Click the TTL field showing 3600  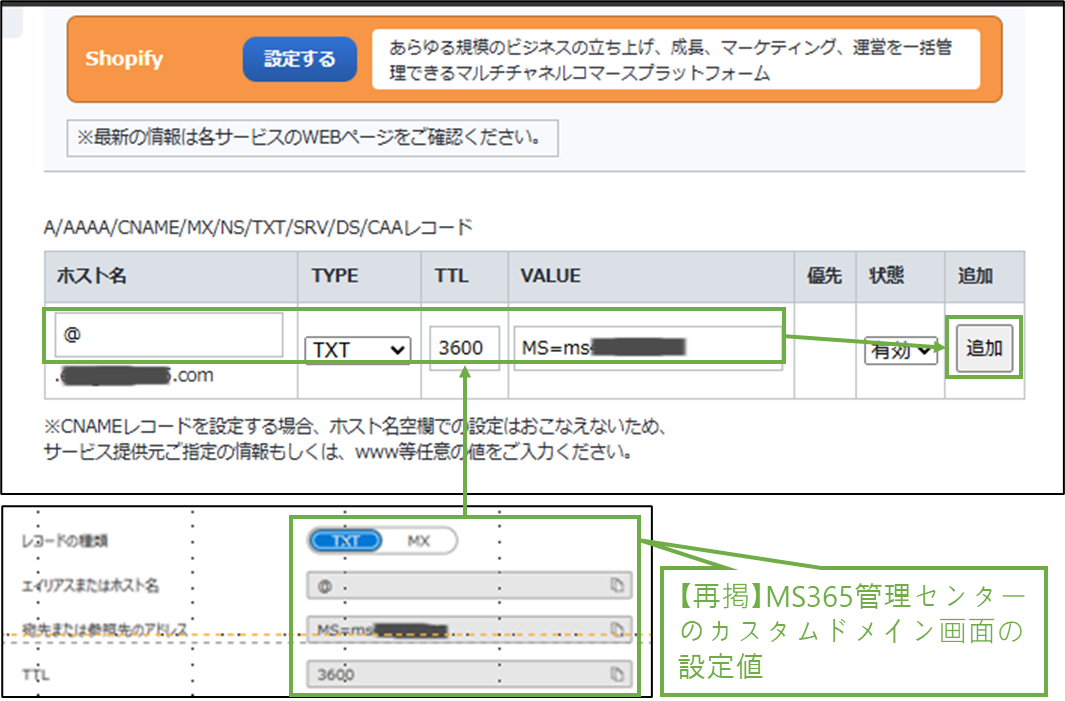[x=465, y=348]
